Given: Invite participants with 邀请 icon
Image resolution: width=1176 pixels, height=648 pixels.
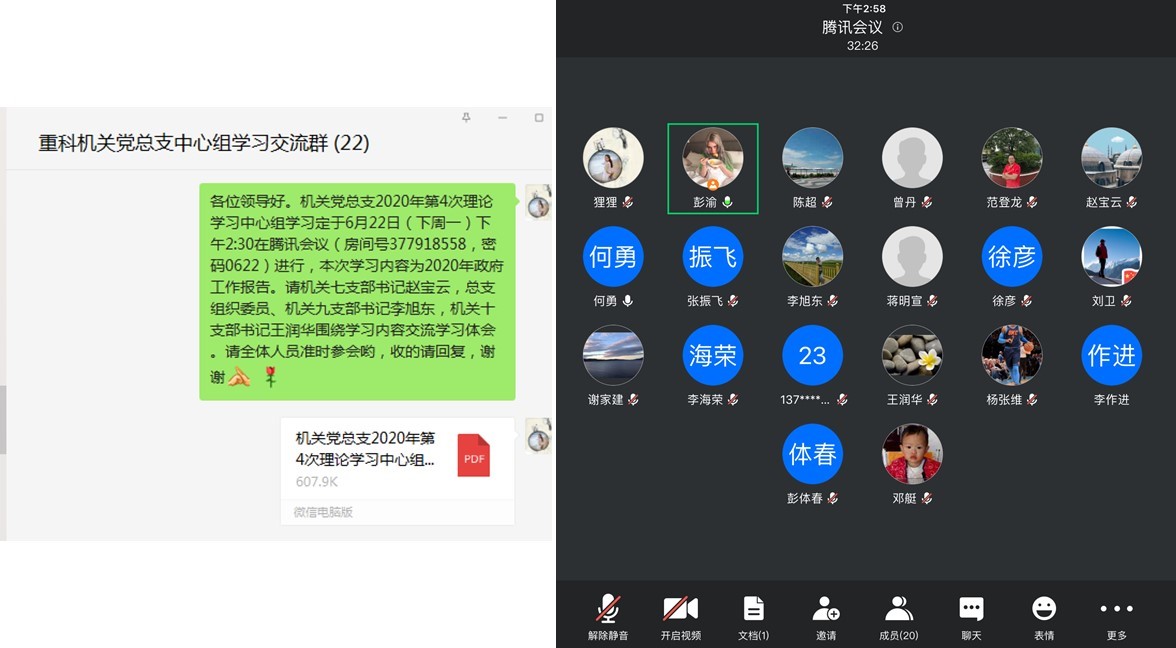Looking at the screenshot, I should pyautogui.click(x=826, y=617).
